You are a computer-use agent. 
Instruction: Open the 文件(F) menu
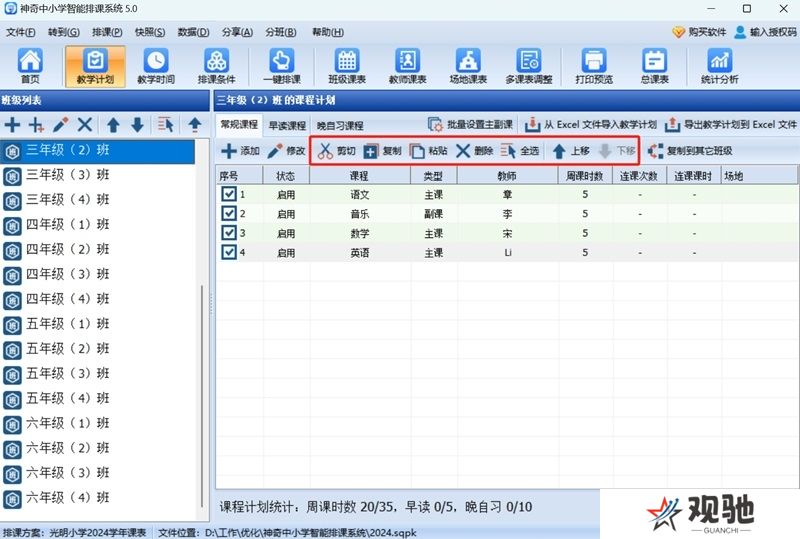pos(21,32)
